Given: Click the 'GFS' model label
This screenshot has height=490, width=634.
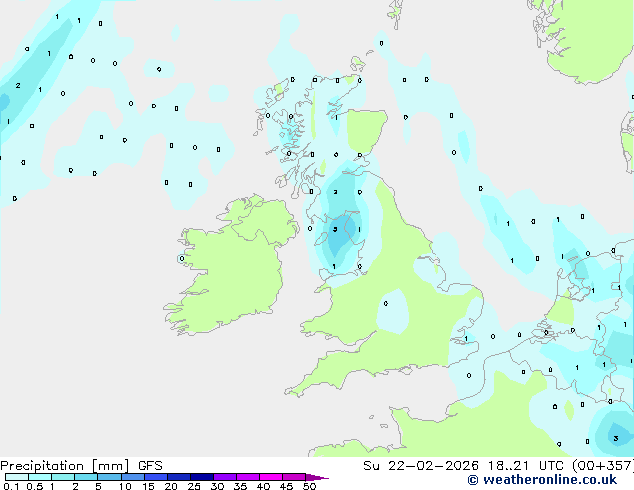Looking at the screenshot, I should coord(150,466).
